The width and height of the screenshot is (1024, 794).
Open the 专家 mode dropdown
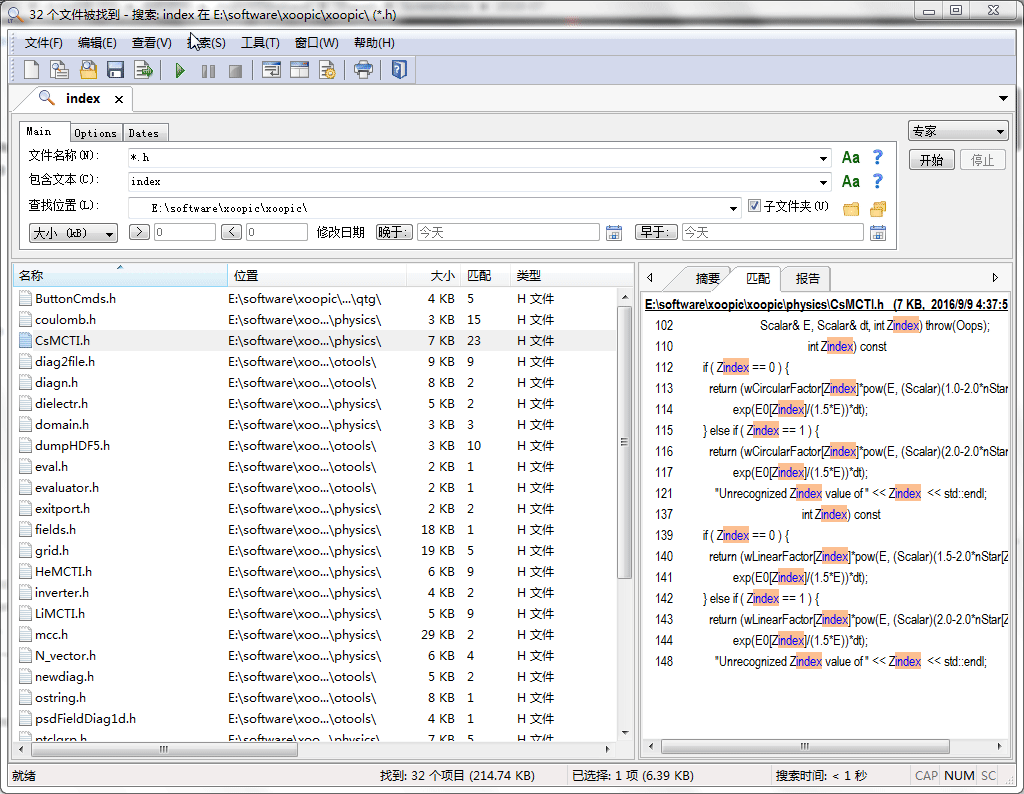958,131
